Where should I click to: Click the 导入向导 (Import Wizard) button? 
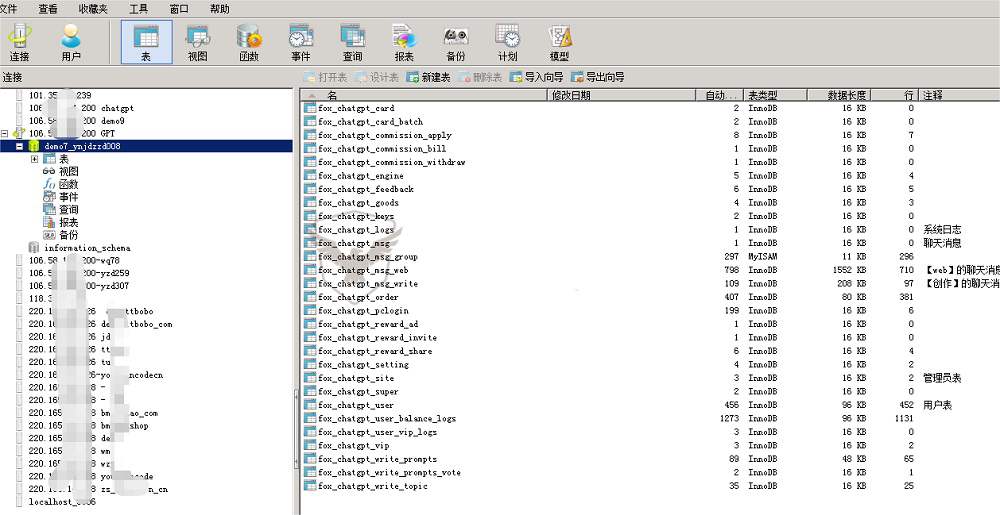pos(536,77)
